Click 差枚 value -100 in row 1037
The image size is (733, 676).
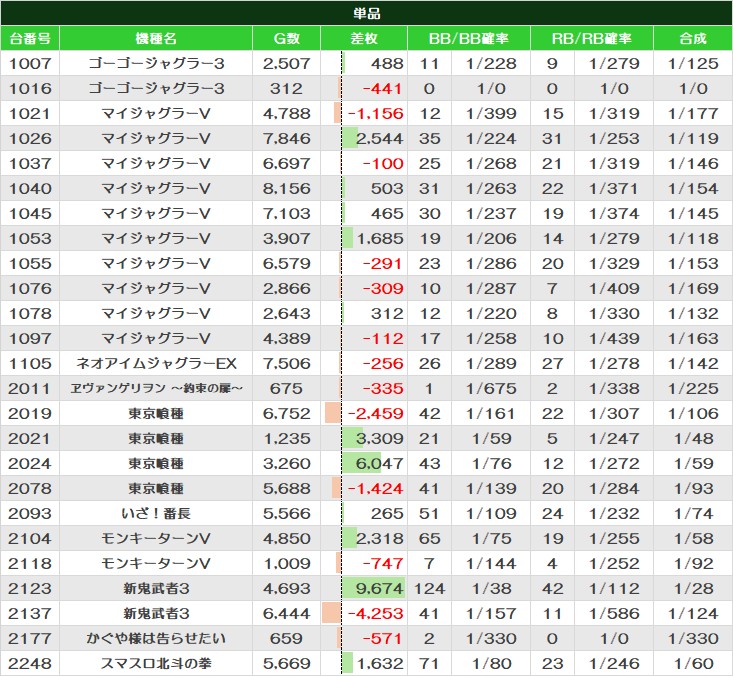point(383,164)
